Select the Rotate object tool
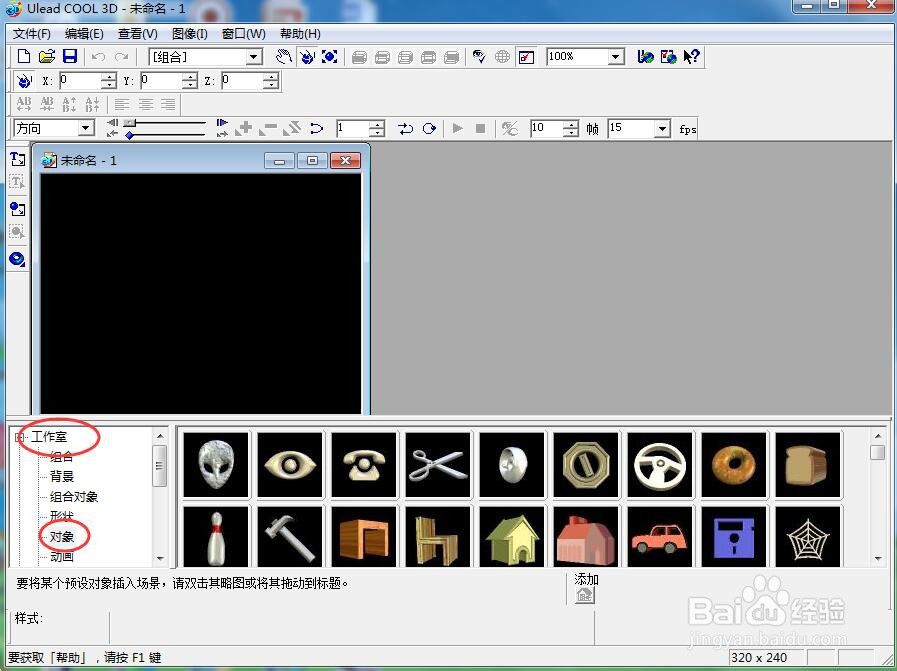897x671 pixels. [307, 56]
